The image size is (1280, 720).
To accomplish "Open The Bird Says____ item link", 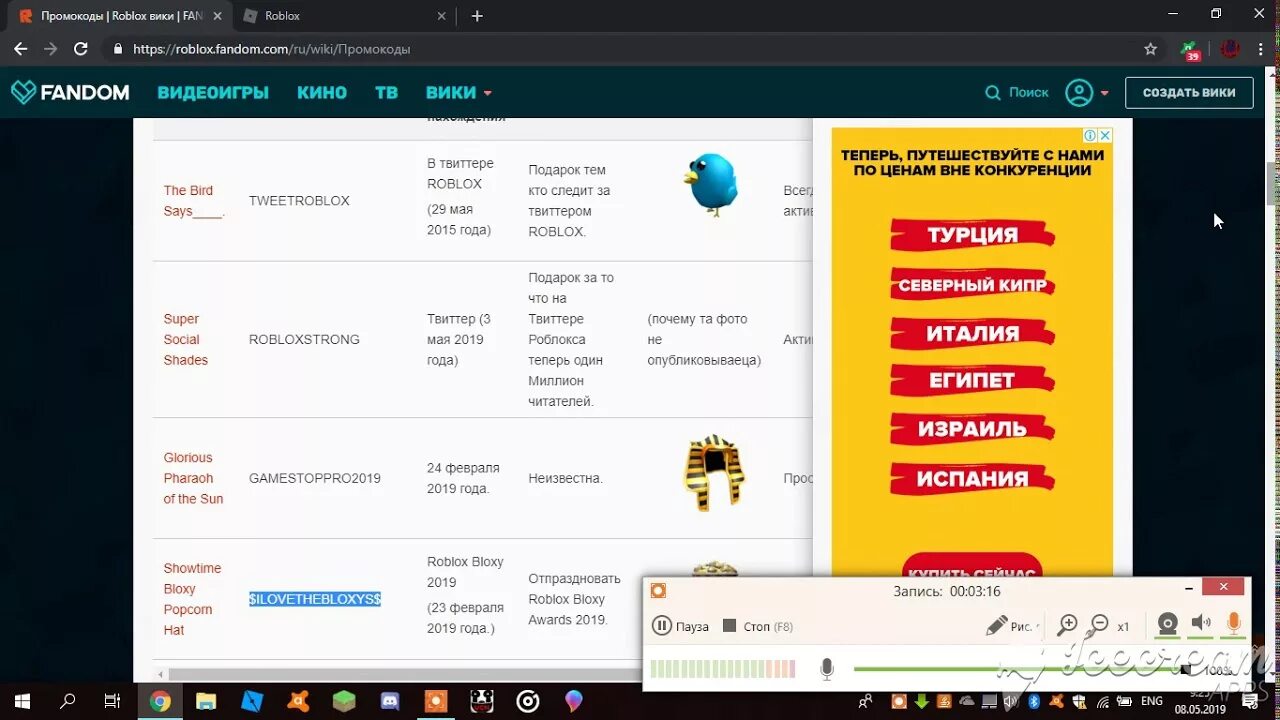I will click(x=194, y=201).
